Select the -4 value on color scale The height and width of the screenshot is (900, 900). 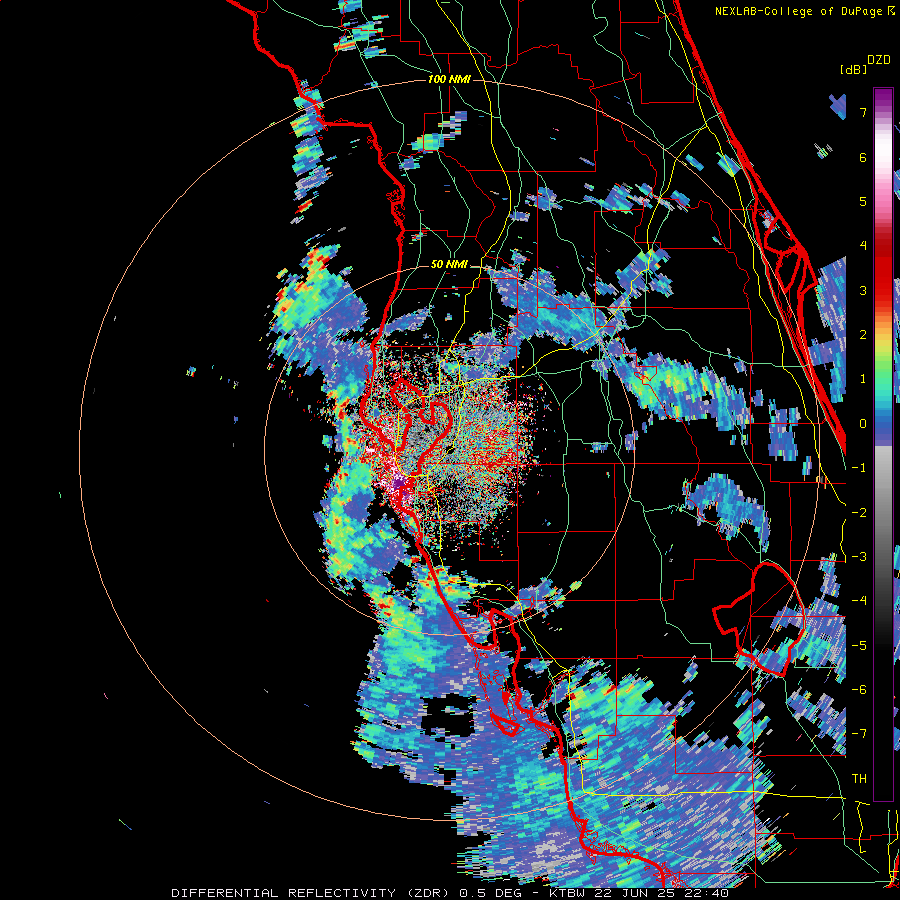tap(859, 601)
